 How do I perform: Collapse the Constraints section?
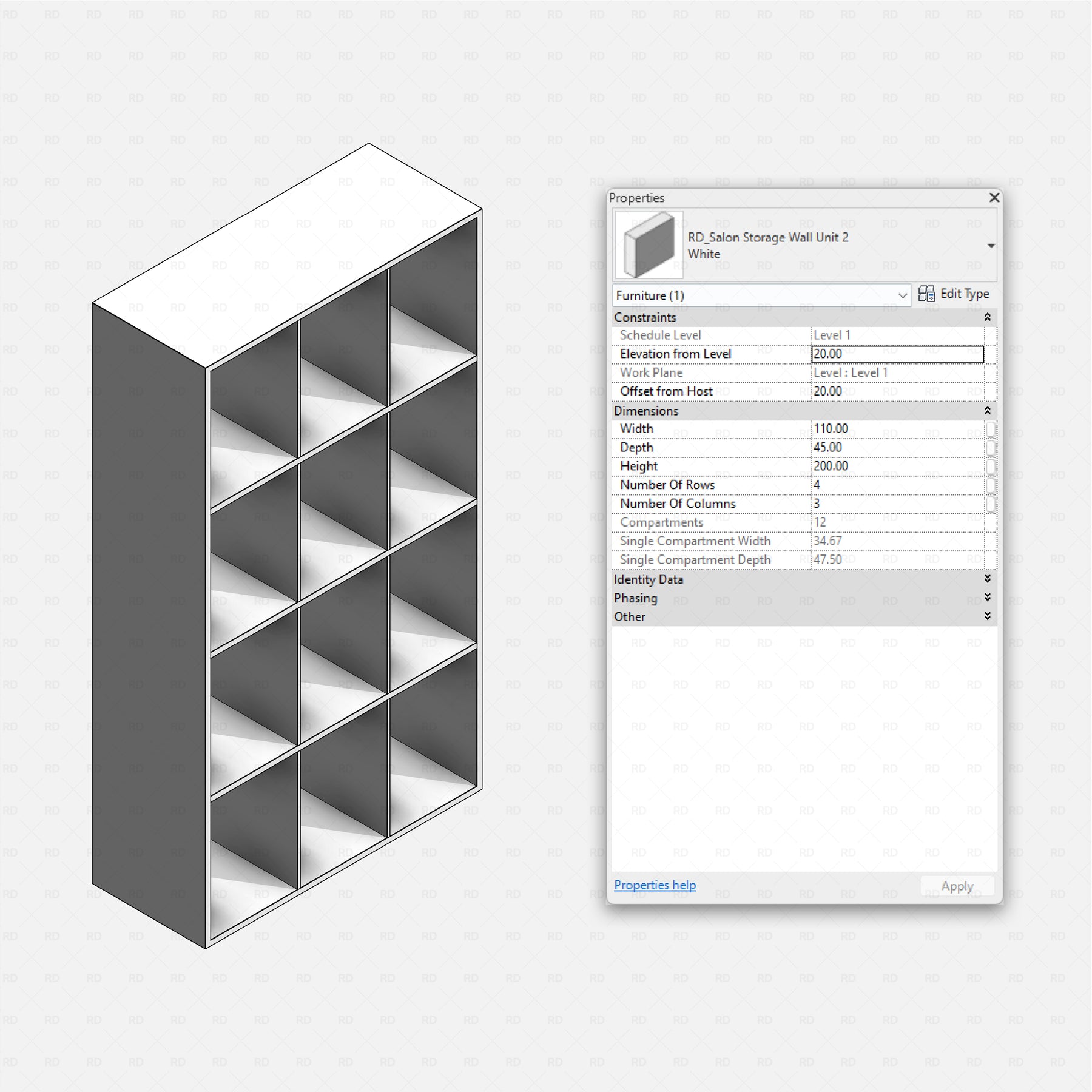pos(987,317)
